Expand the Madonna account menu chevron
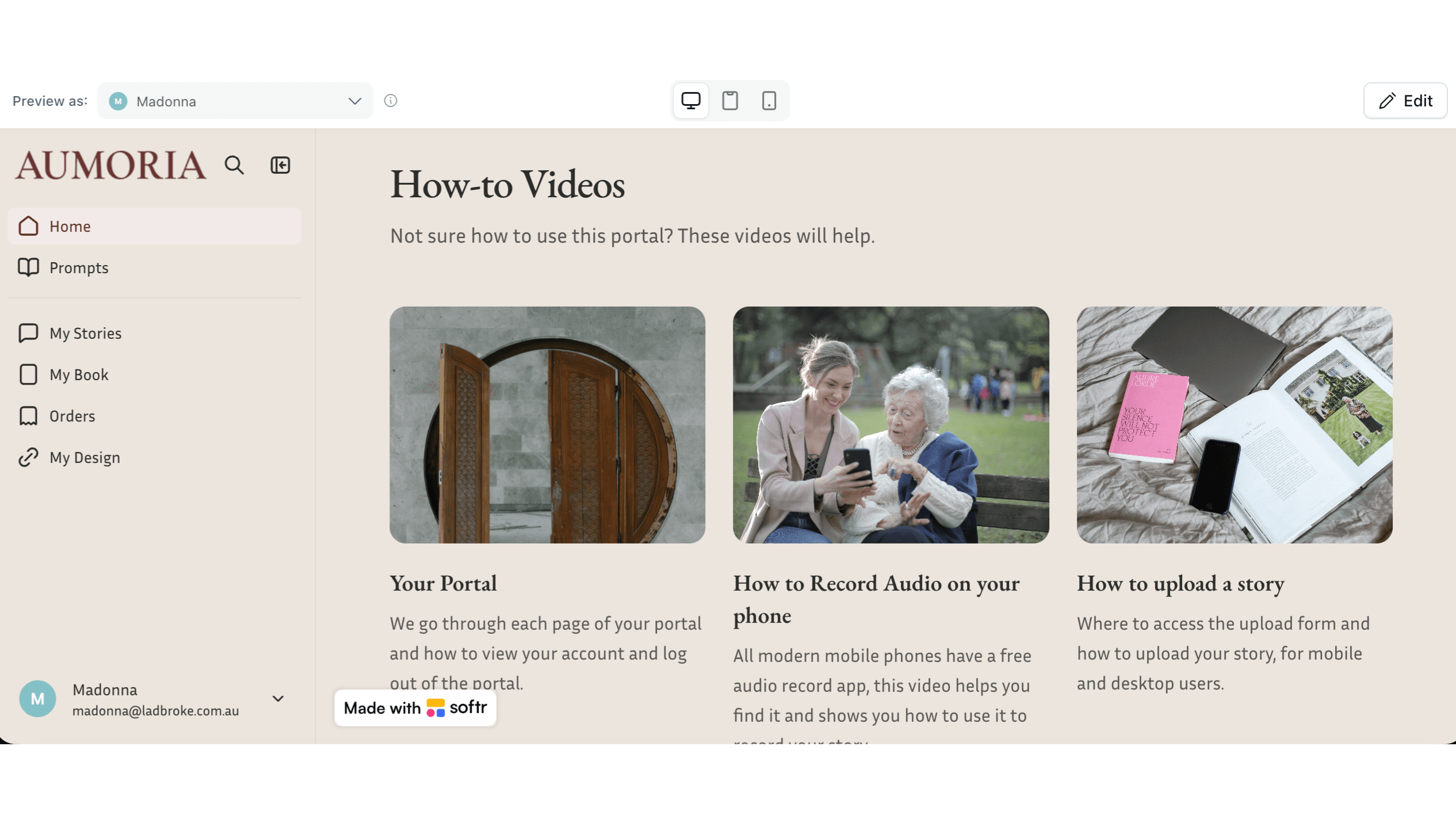The image size is (1456, 819). click(x=278, y=699)
